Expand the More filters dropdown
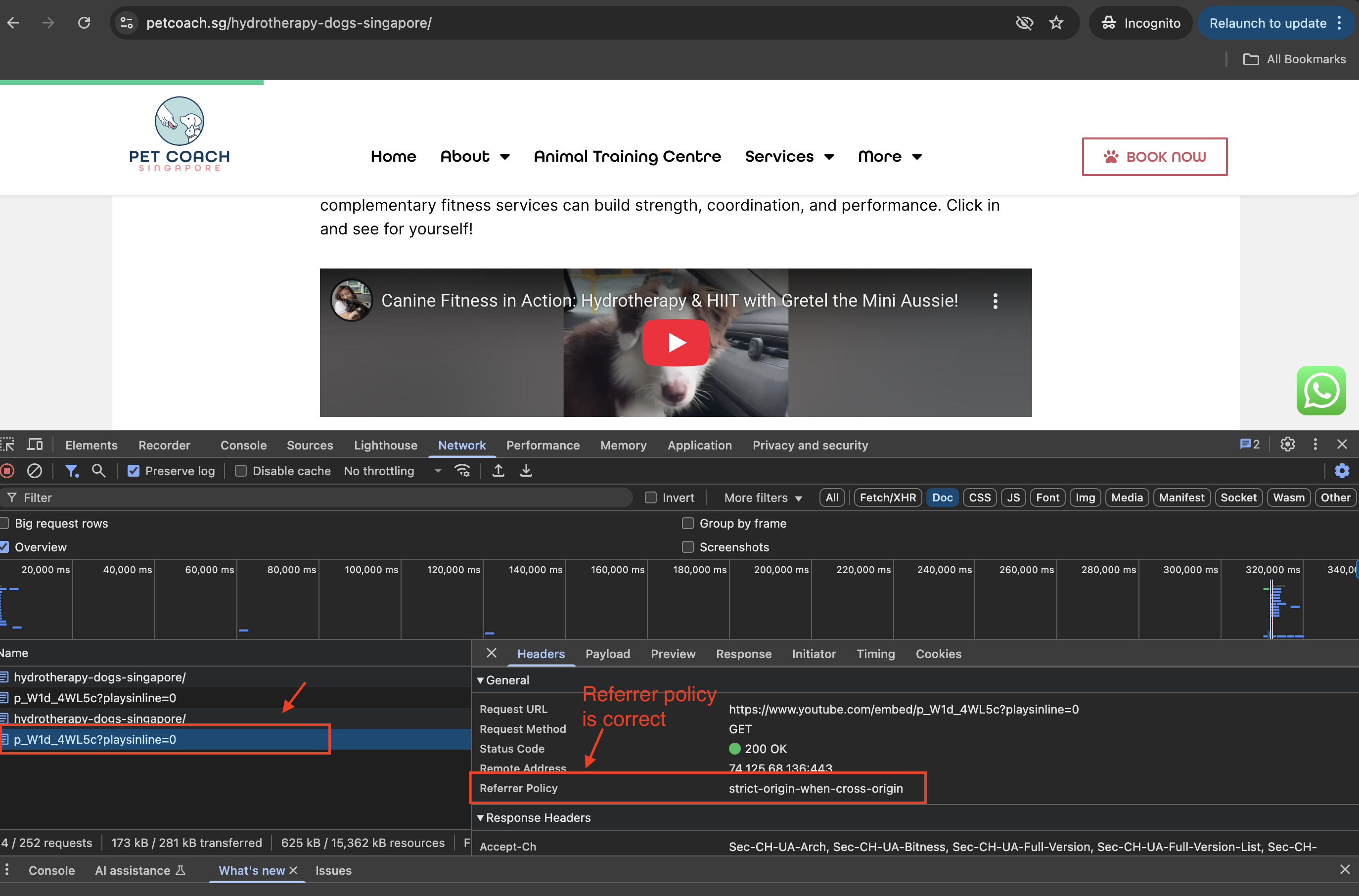 point(761,497)
